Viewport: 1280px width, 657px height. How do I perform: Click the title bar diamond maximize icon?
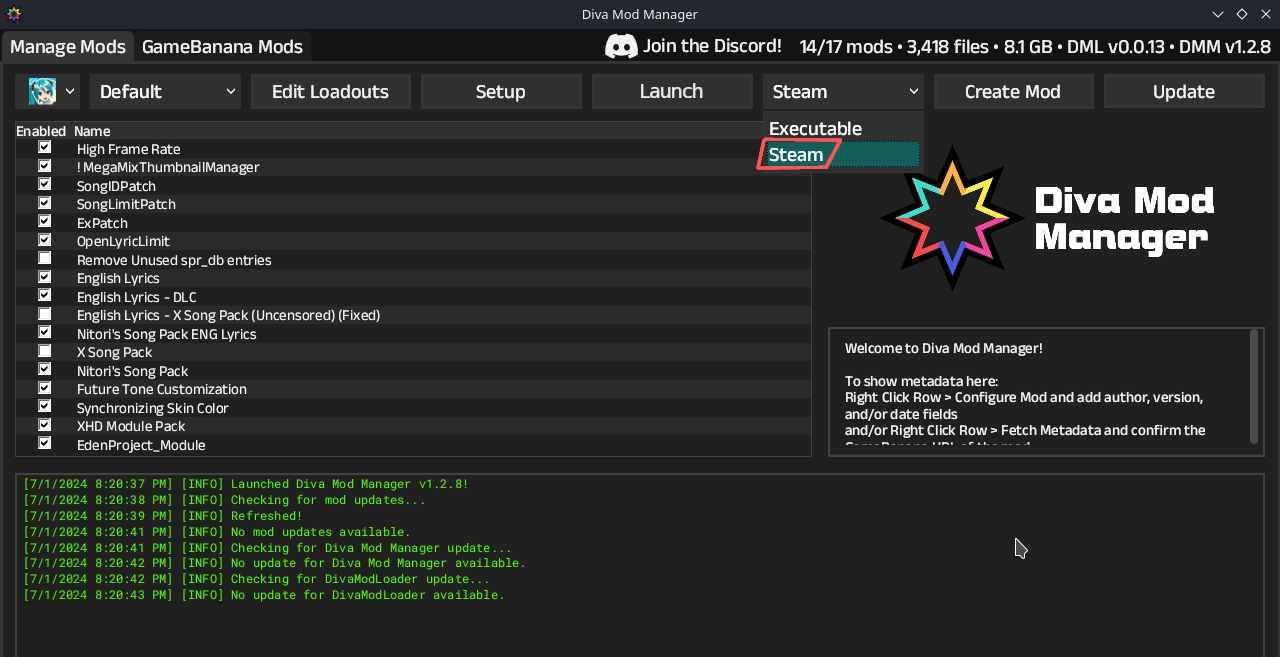coord(1242,14)
